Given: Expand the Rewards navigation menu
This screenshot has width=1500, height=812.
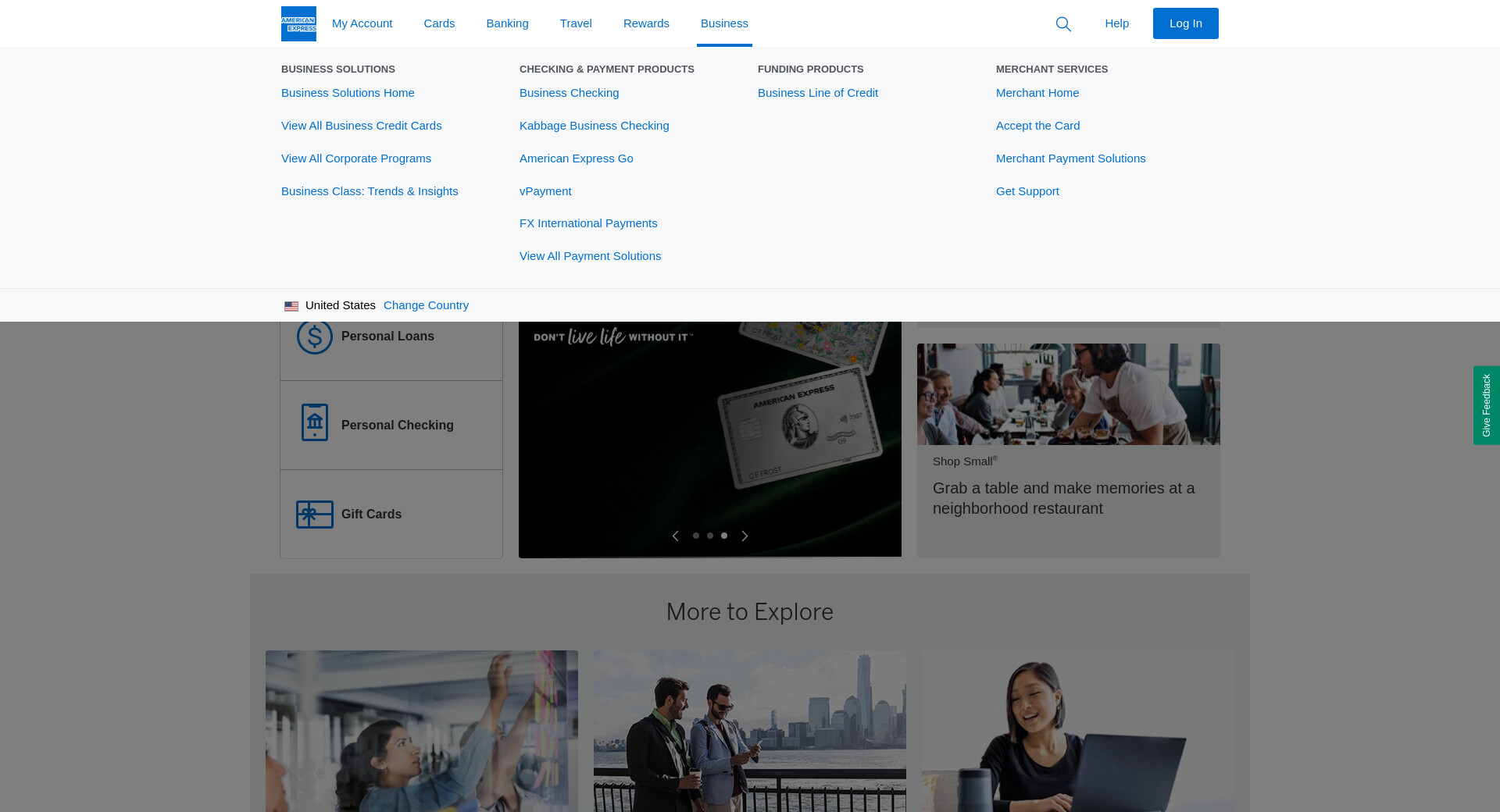Looking at the screenshot, I should 646,23.
